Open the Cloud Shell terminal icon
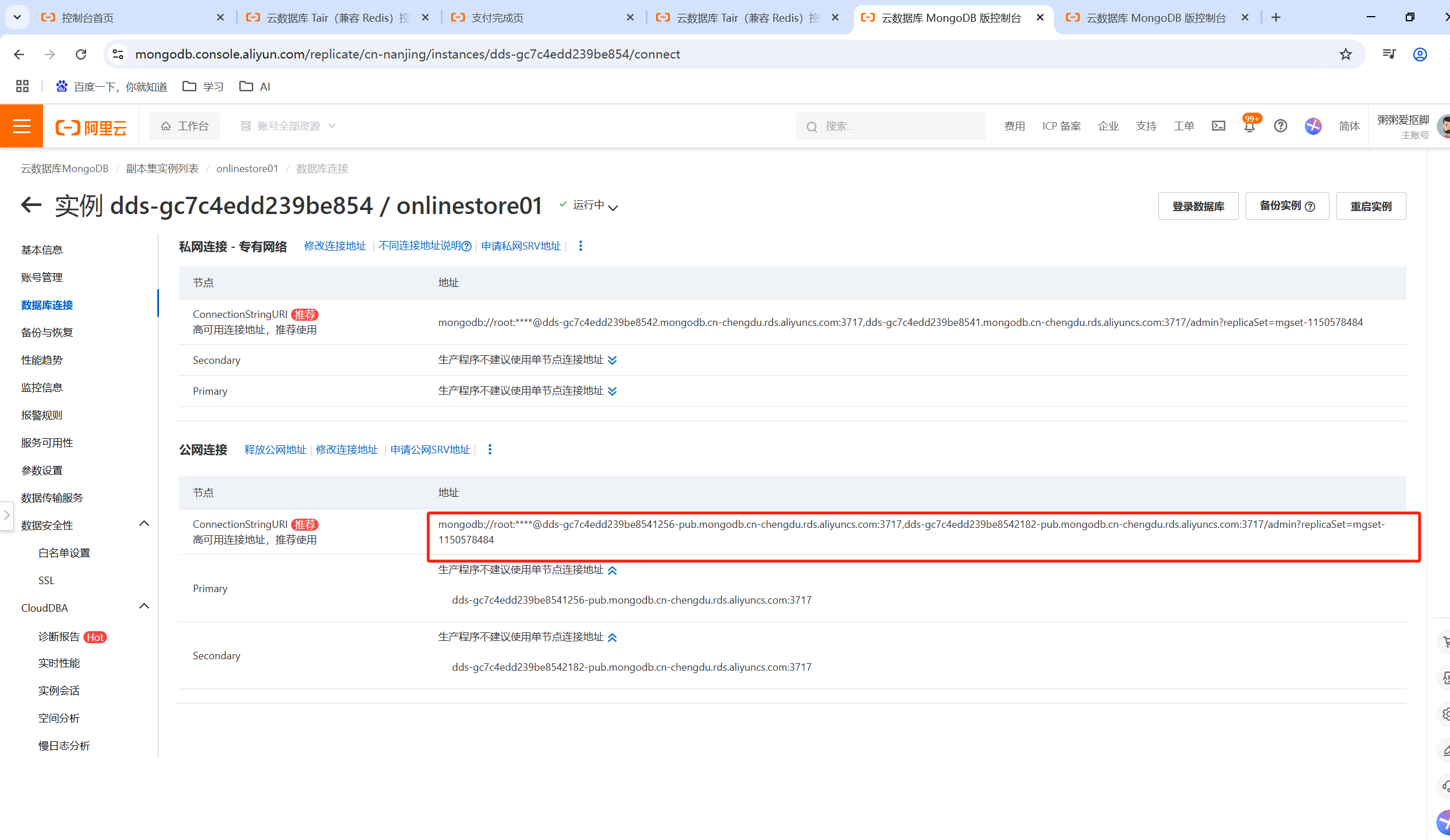Screen dimensions: 1450x840 pyautogui.click(x=1218, y=126)
